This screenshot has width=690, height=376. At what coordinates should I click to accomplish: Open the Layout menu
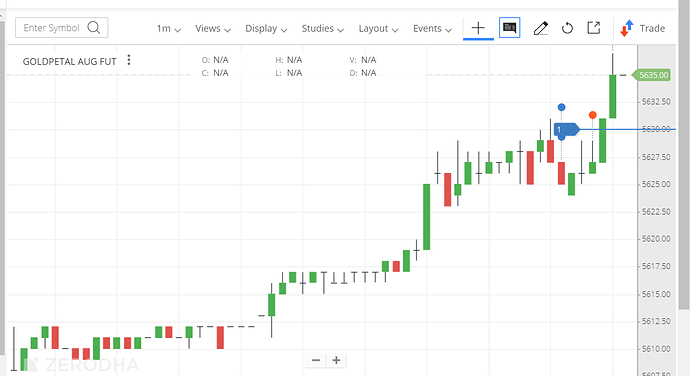coord(378,29)
